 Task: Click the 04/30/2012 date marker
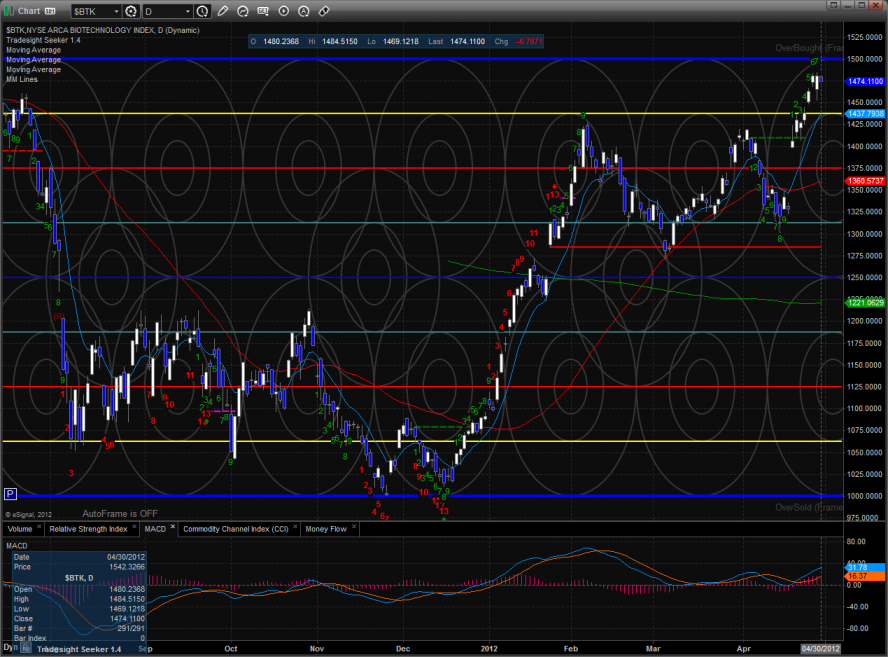tap(819, 649)
